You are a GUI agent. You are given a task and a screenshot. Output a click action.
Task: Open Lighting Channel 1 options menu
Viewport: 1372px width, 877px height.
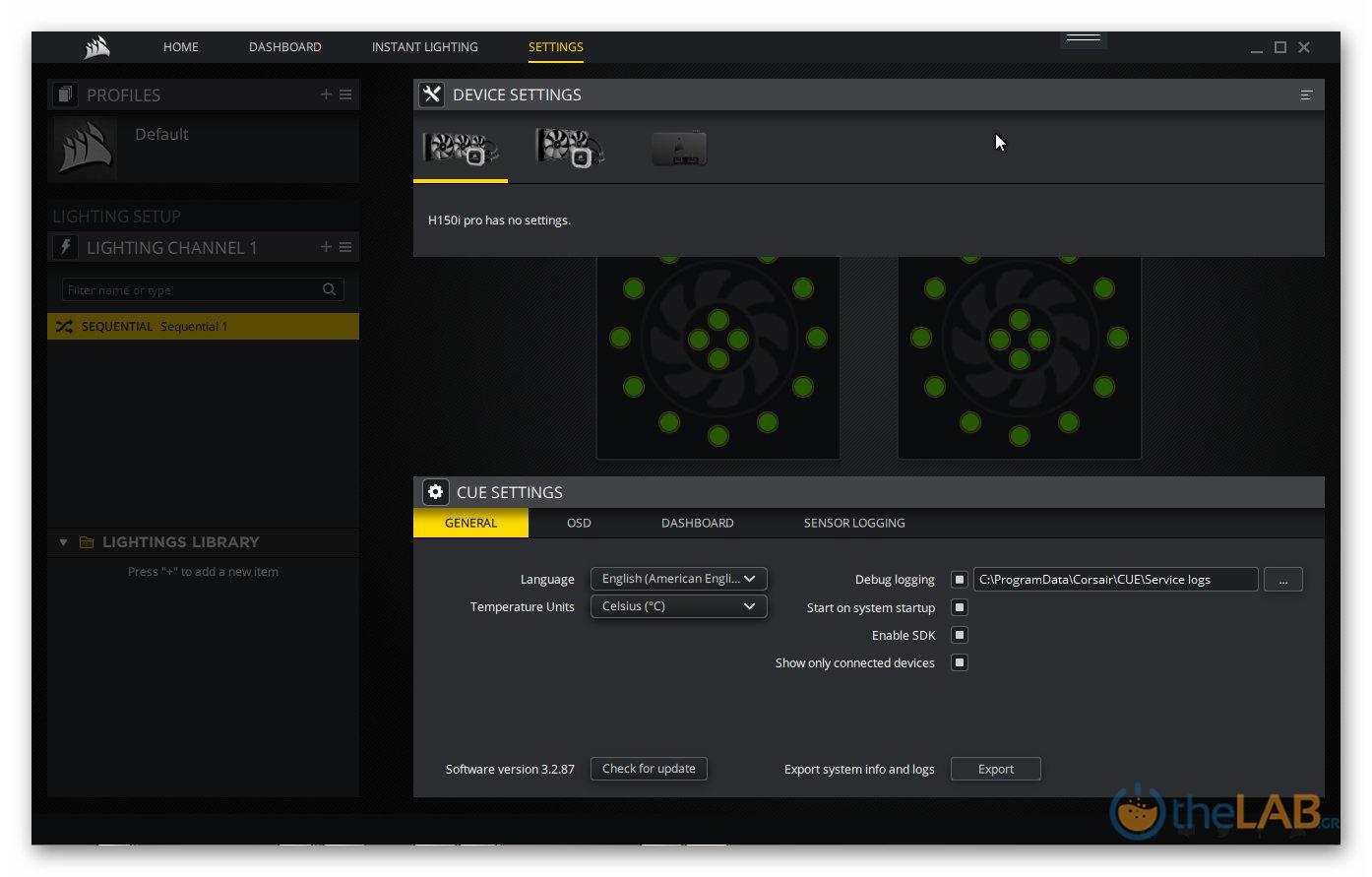(345, 247)
